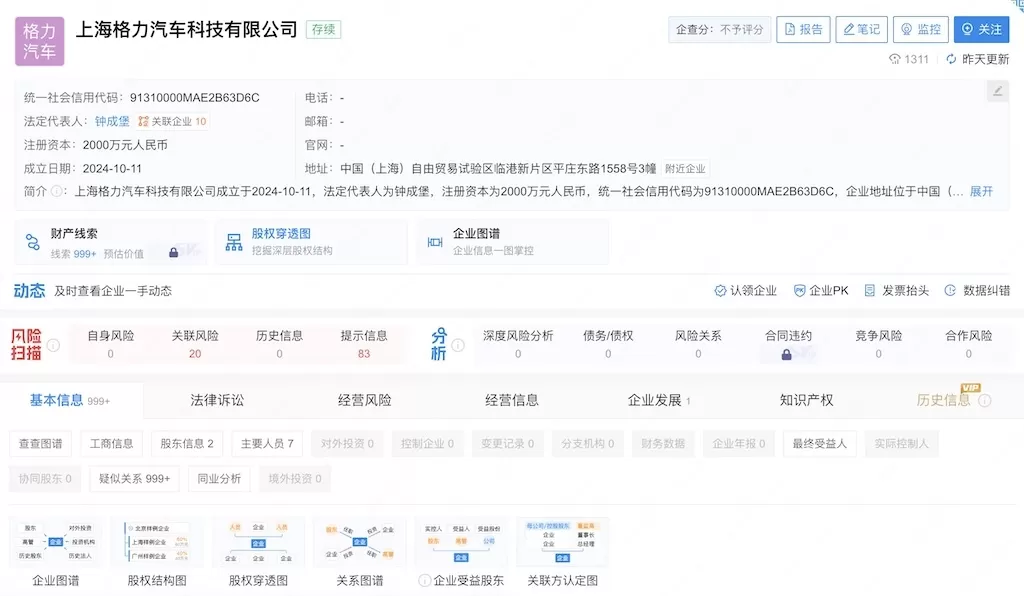Image resolution: width=1024 pixels, height=596 pixels.
Task: Click info icon beside 历史信息 VIP tab
Action: point(985,401)
